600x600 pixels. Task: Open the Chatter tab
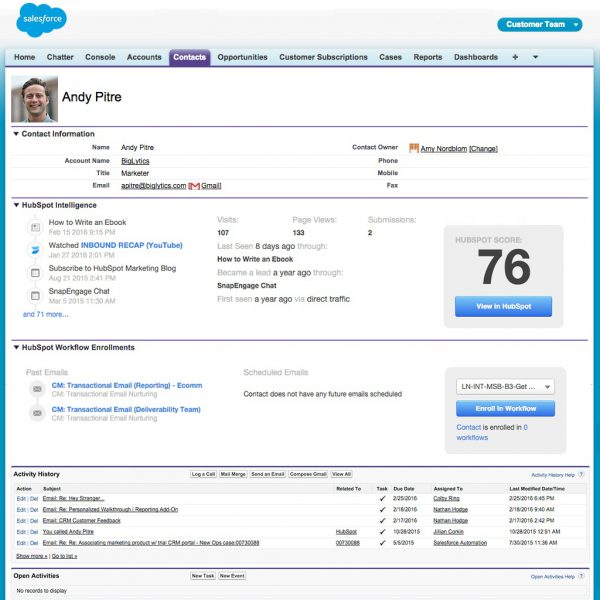(x=60, y=57)
